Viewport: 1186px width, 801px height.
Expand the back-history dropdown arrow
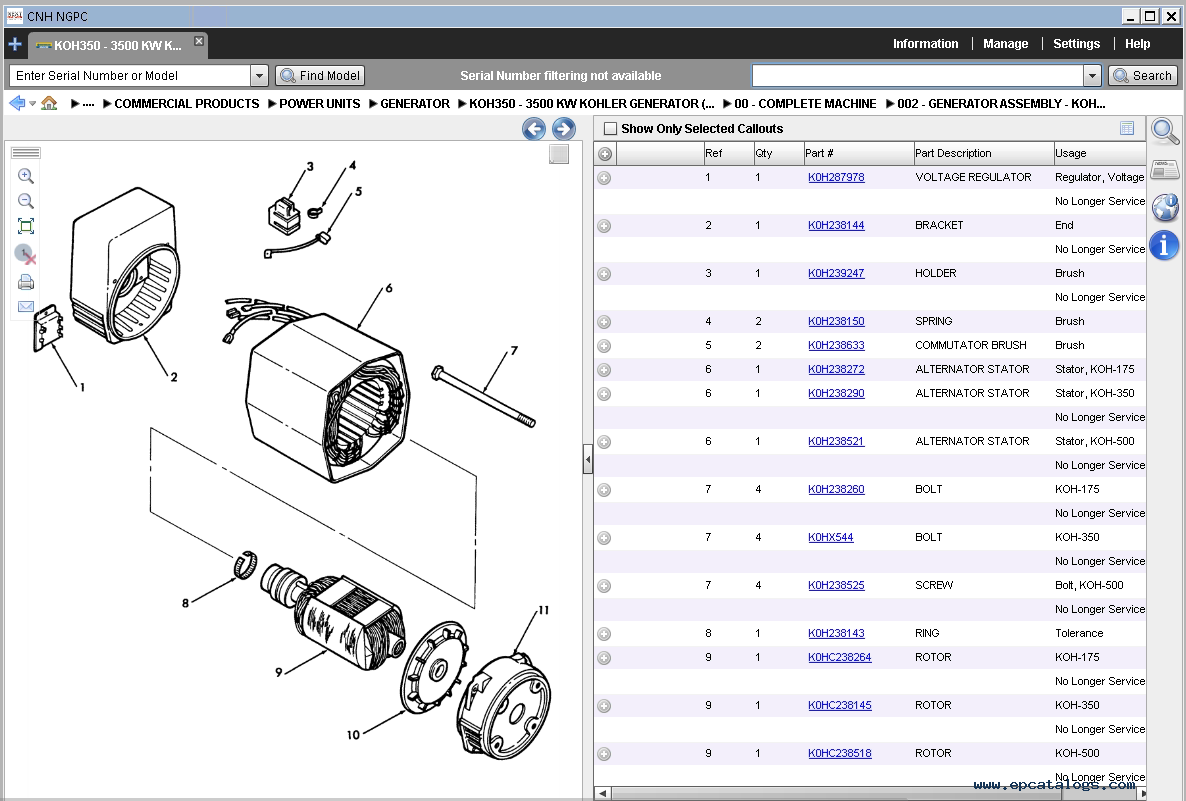[33, 104]
